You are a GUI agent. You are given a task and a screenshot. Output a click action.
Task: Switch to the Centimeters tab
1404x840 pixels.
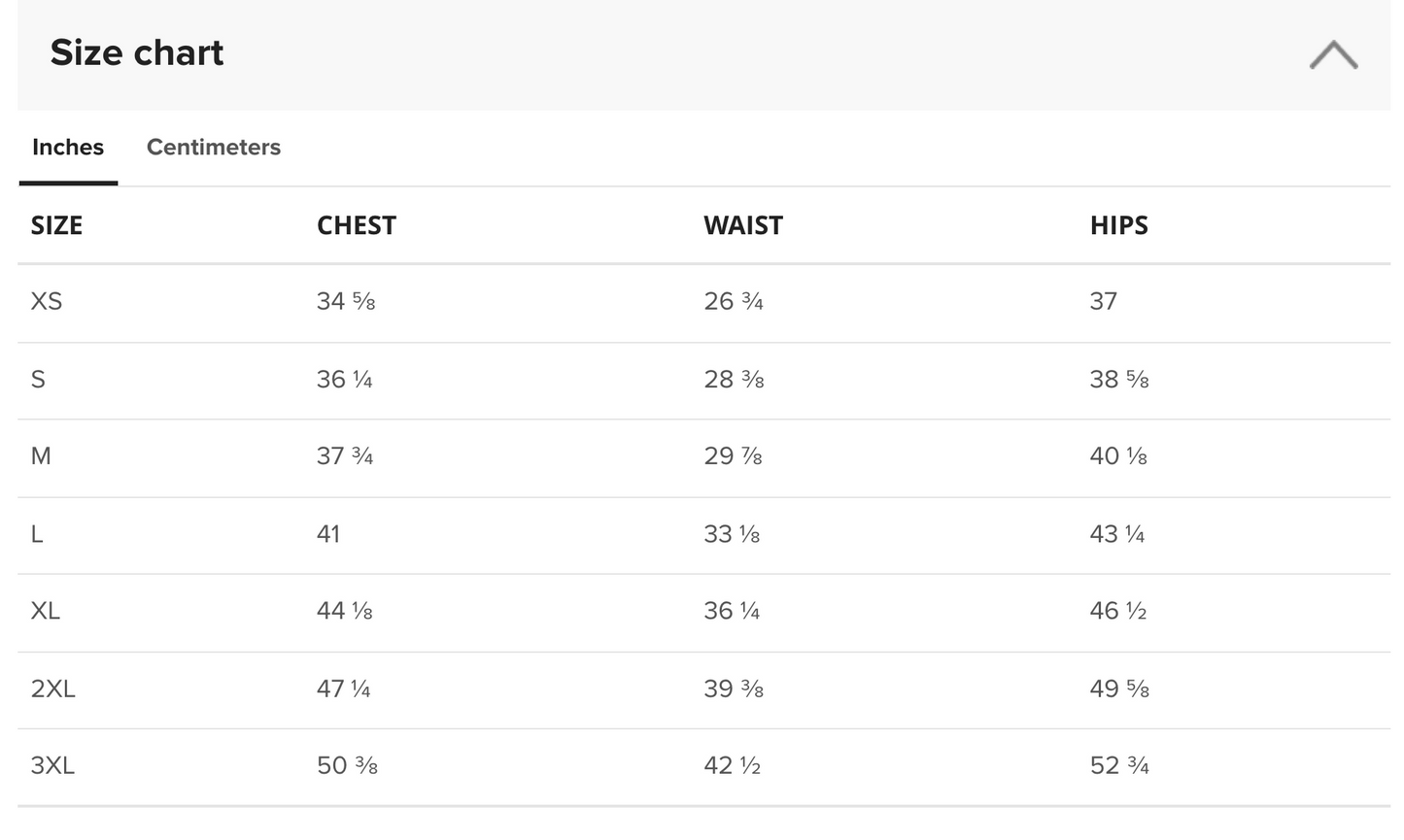(x=214, y=148)
